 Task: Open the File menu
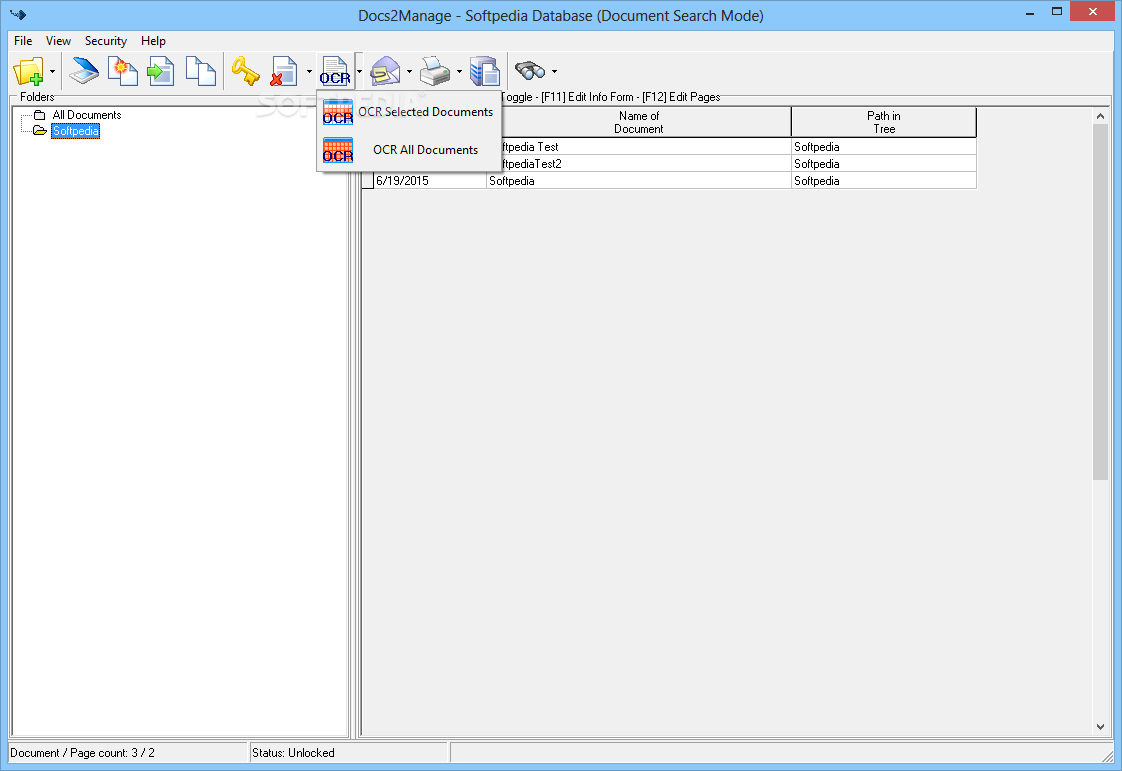[x=23, y=41]
